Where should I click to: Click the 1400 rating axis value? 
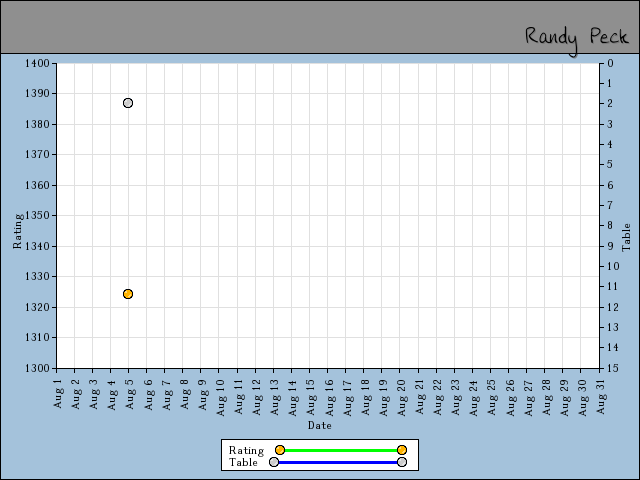37,63
